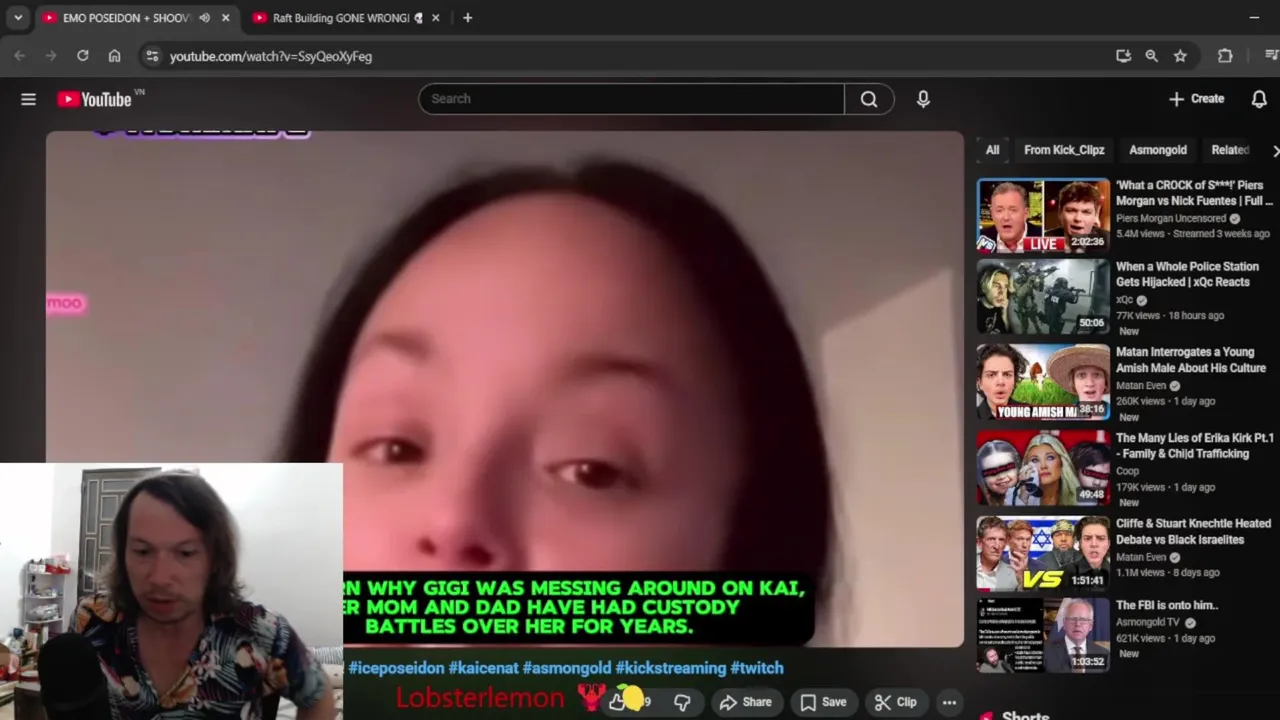1280x720 pixels.
Task: Click the #twitch hashtag
Action: pyautogui.click(x=757, y=668)
